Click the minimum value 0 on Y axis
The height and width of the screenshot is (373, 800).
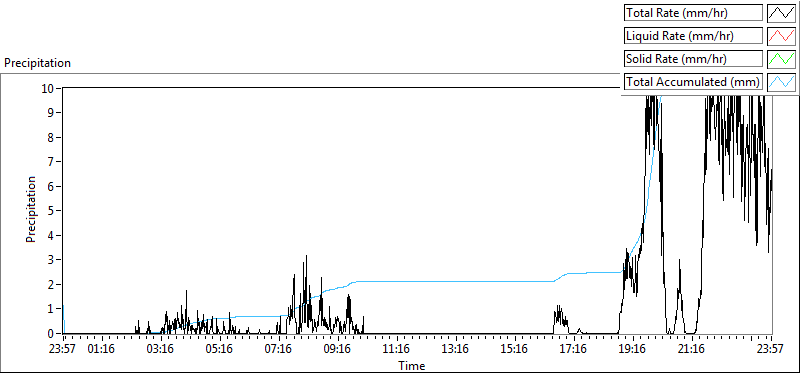(x=52, y=334)
